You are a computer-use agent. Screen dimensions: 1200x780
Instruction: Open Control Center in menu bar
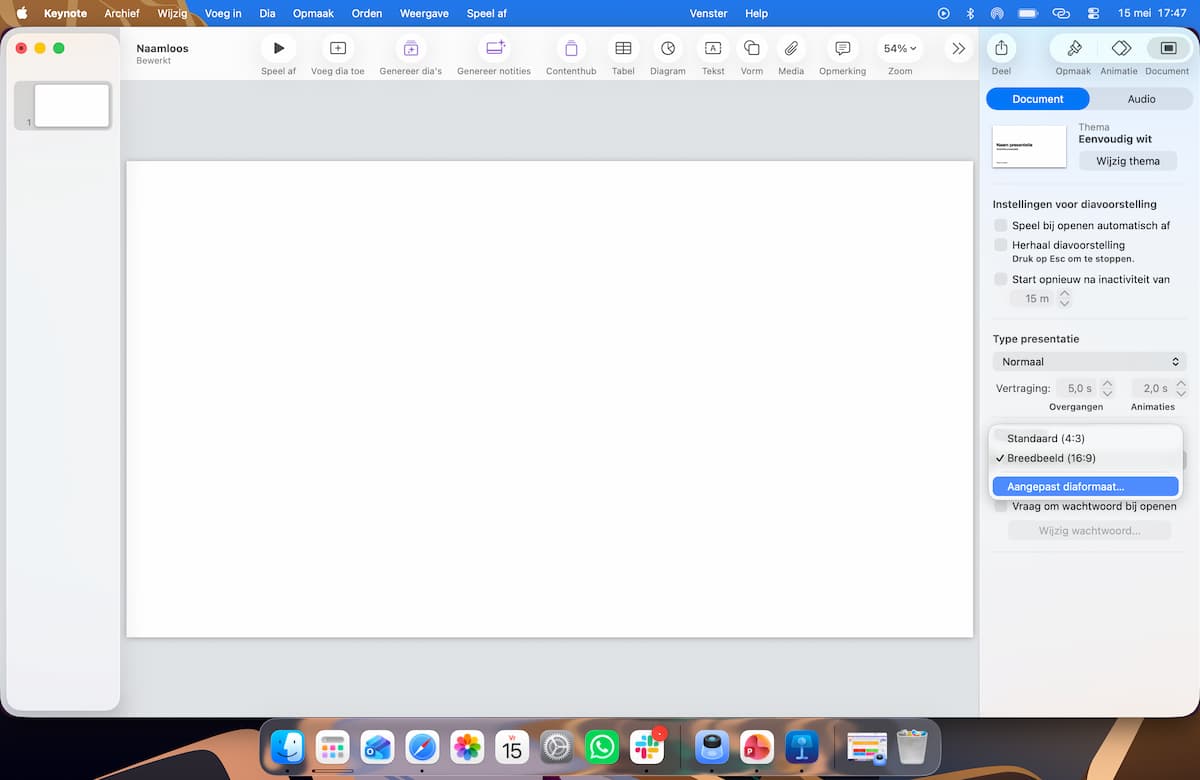pos(1092,13)
